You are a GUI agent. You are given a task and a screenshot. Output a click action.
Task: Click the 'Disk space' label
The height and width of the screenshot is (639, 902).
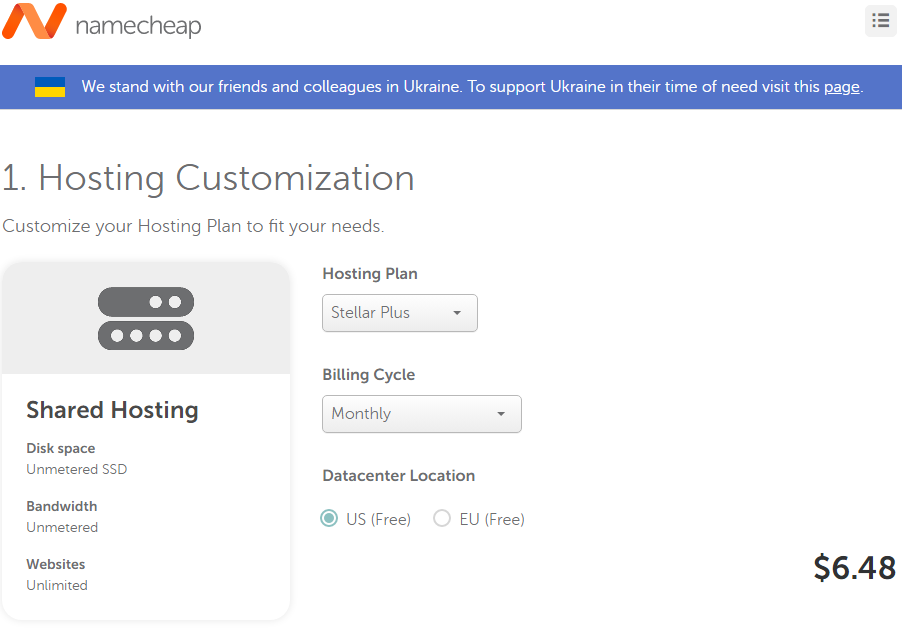[x=60, y=448]
